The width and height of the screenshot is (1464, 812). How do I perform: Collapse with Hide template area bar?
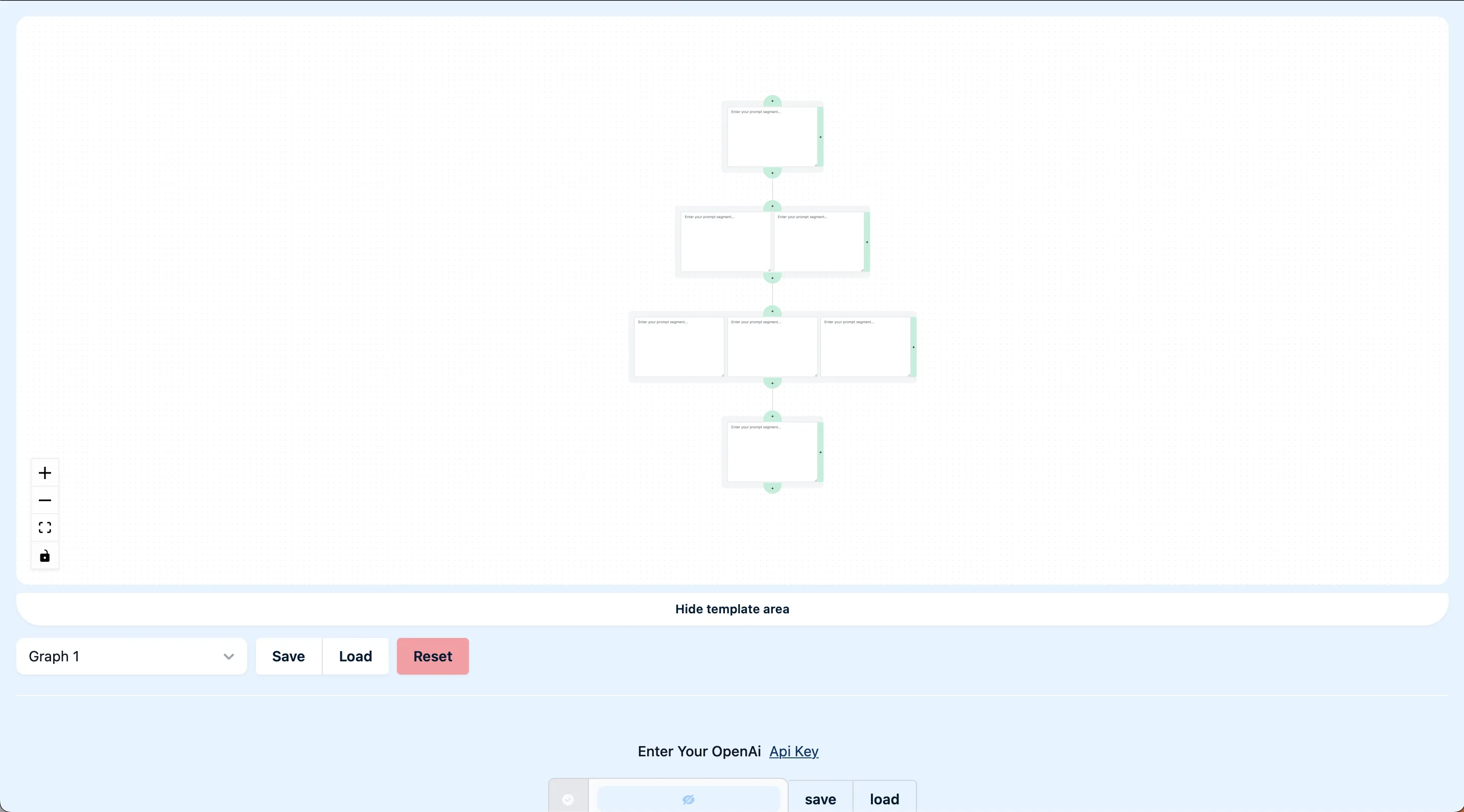(732, 609)
